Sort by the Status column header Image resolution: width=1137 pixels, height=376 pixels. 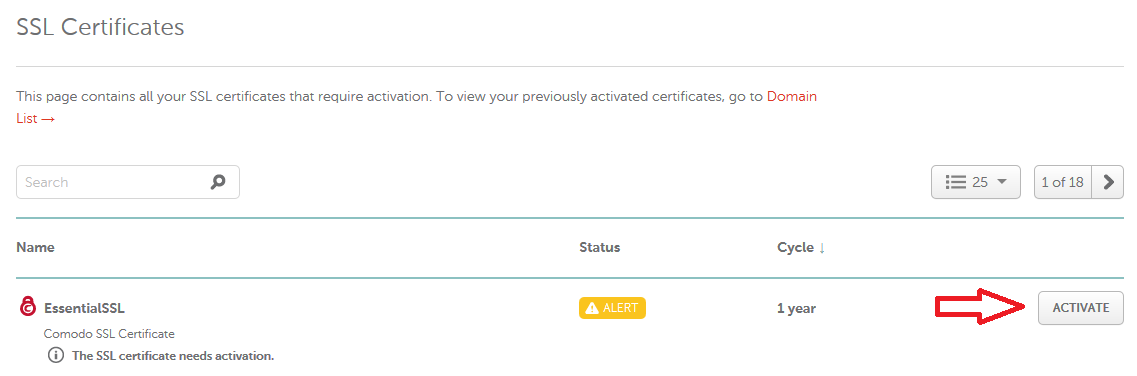(x=600, y=247)
